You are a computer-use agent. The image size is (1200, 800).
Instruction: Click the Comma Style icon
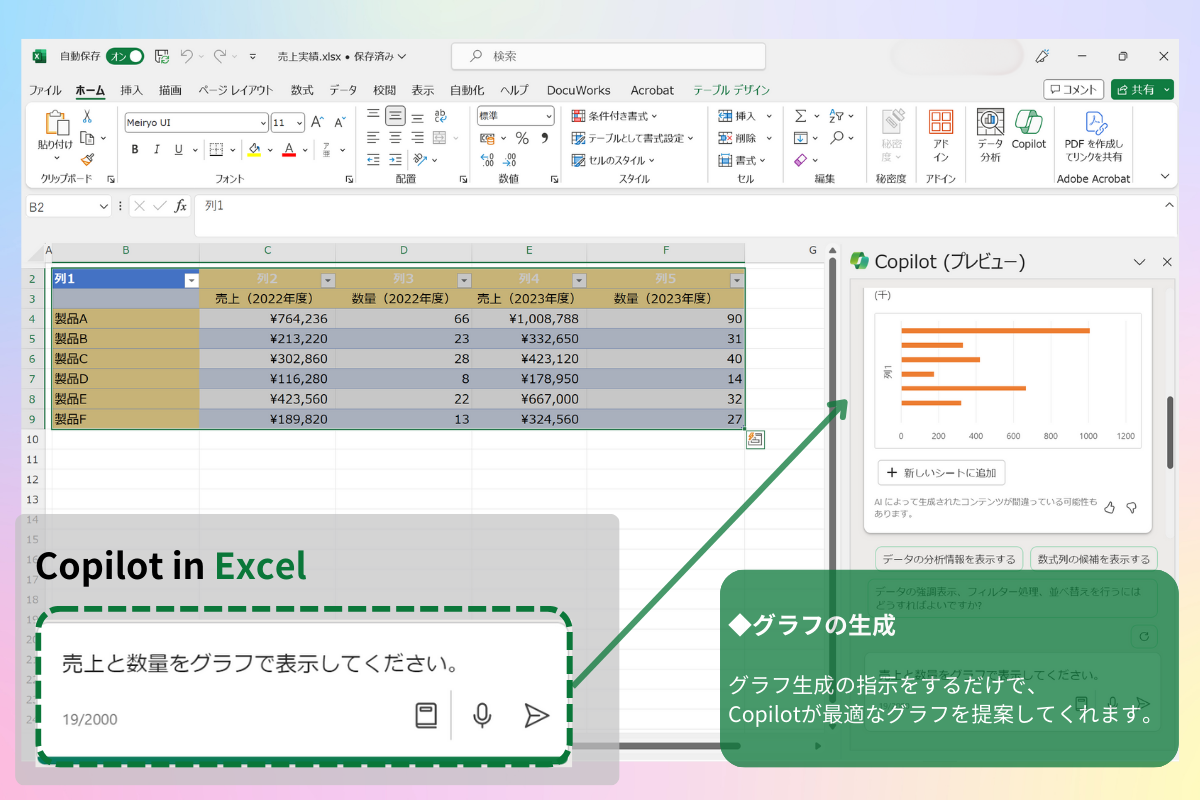pos(546,138)
